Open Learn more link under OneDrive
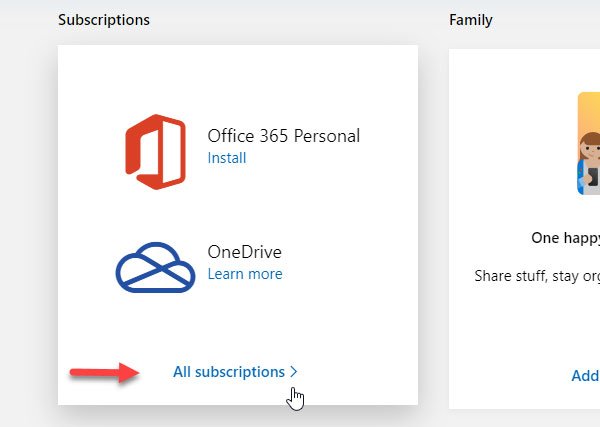 tap(245, 274)
